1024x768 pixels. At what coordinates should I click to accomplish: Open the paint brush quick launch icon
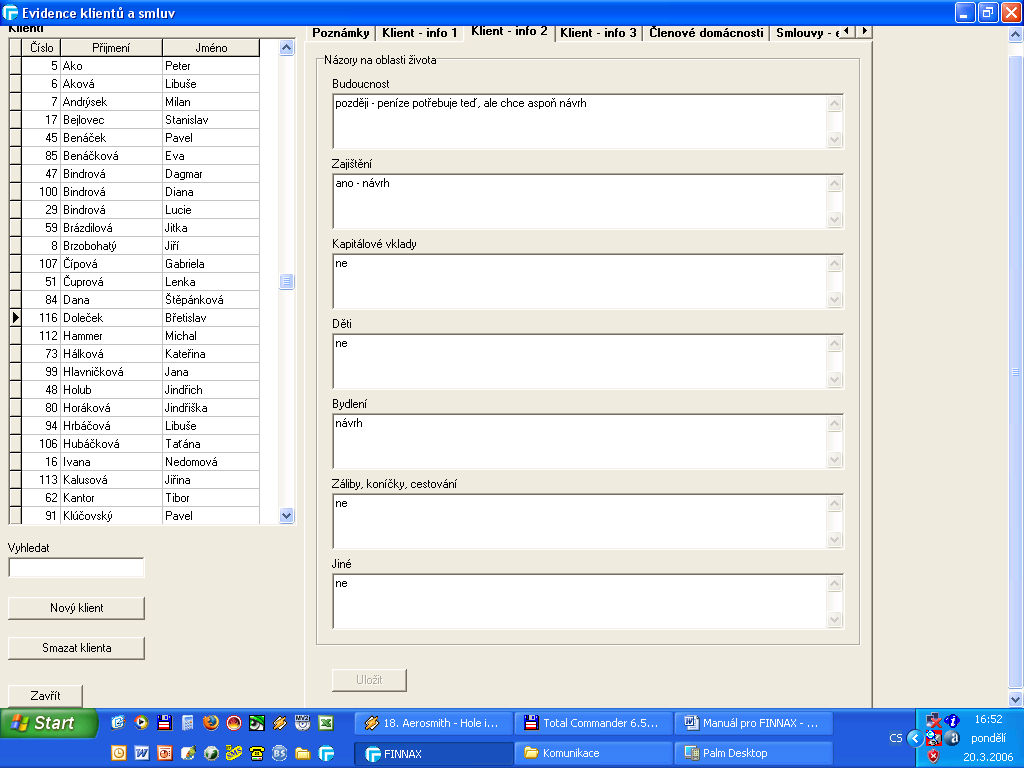tap(187, 753)
